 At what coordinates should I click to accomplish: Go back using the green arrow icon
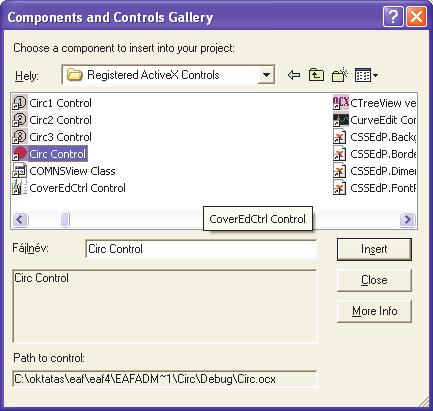(294, 75)
